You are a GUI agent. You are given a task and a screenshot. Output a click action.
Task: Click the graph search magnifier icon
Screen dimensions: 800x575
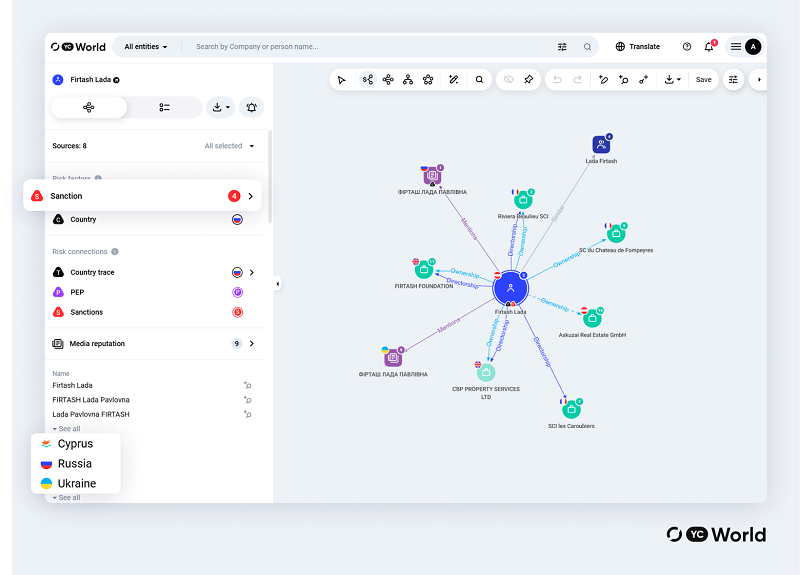(479, 79)
